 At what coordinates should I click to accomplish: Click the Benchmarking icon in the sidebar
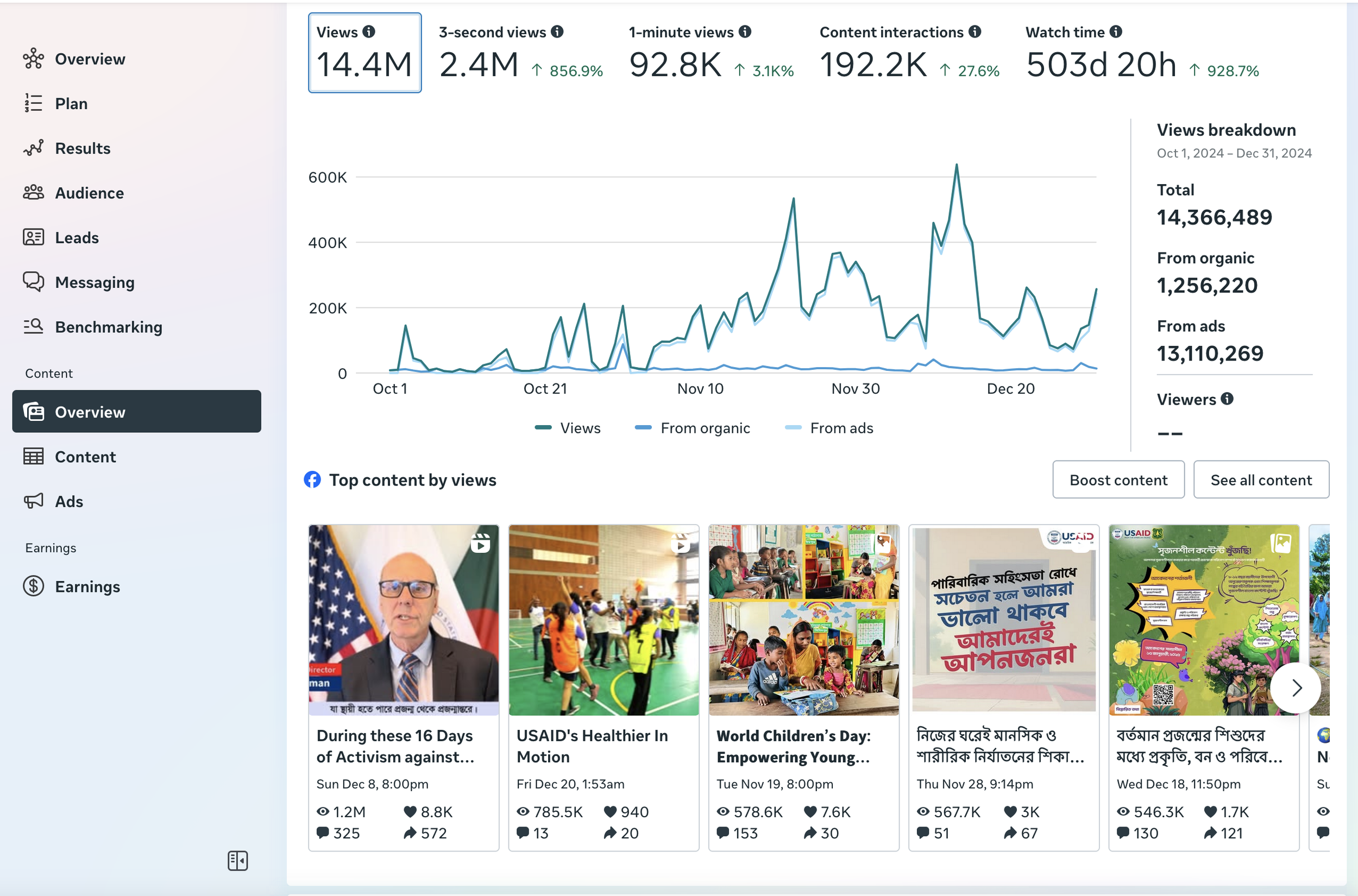point(33,327)
